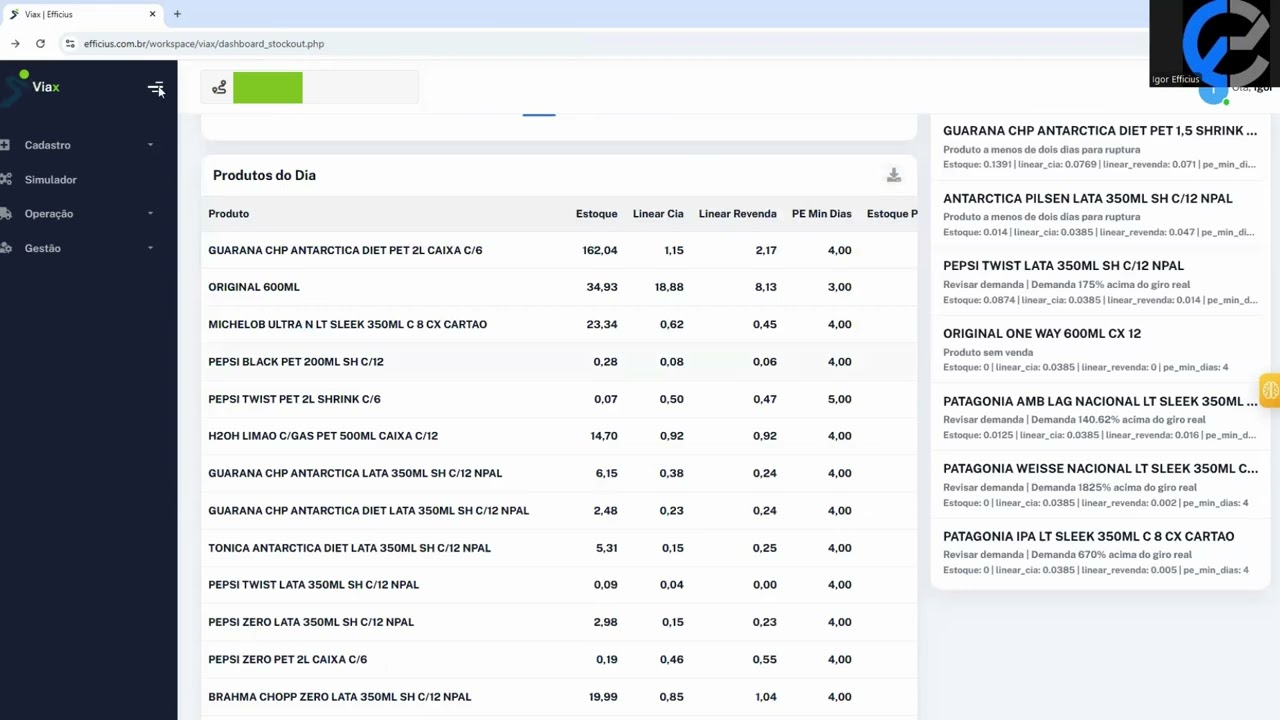
Task: Select the PEPSI BLACK PET 200ML SH C/12 row
Action: point(559,362)
